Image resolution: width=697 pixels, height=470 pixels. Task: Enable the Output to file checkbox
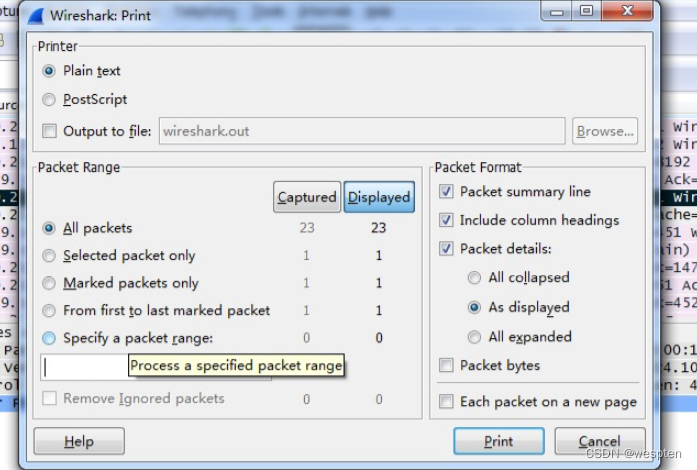(x=49, y=131)
